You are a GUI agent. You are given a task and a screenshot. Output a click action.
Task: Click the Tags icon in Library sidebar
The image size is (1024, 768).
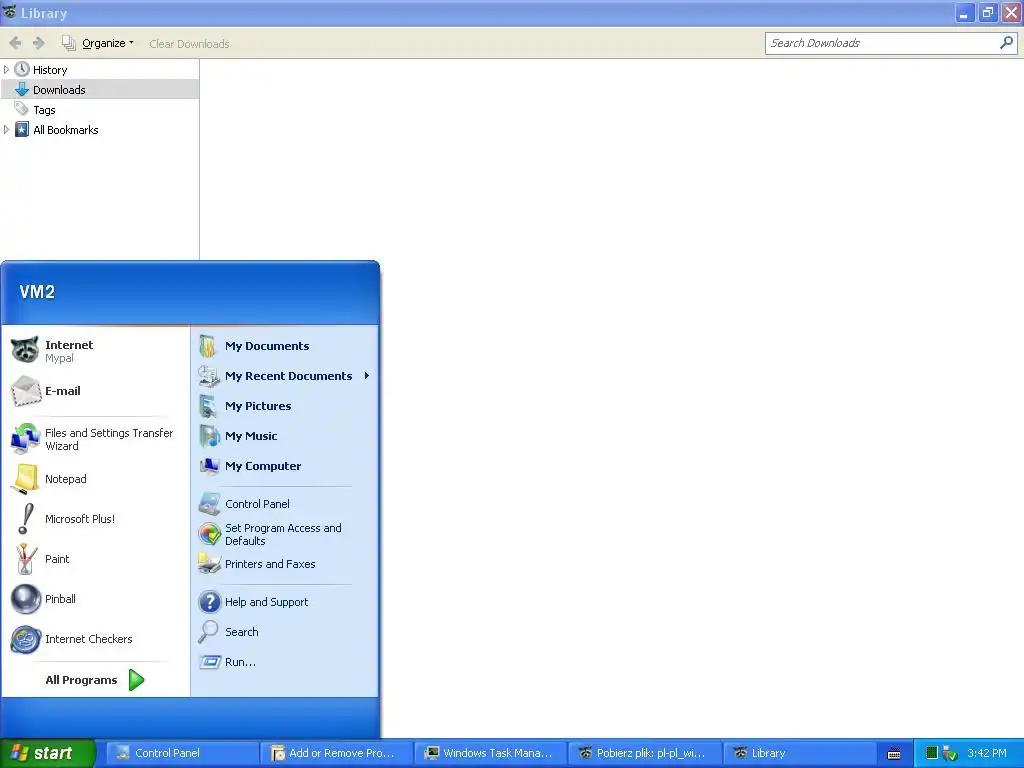point(22,110)
